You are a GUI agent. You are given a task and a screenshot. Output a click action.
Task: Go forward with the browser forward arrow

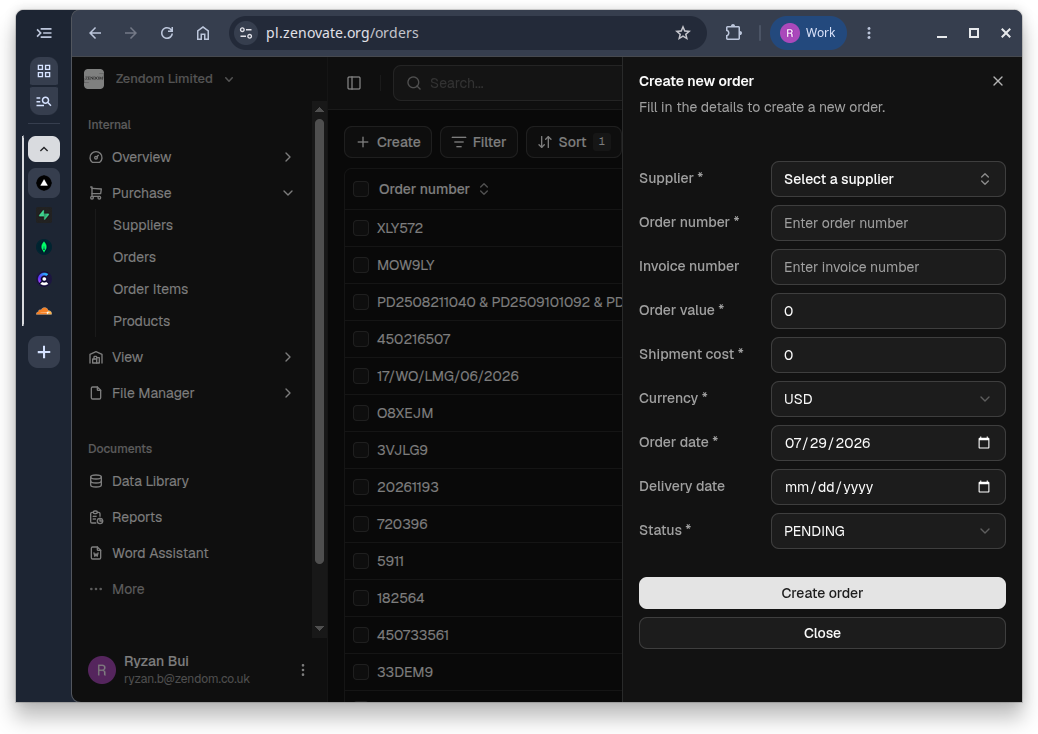pos(131,33)
